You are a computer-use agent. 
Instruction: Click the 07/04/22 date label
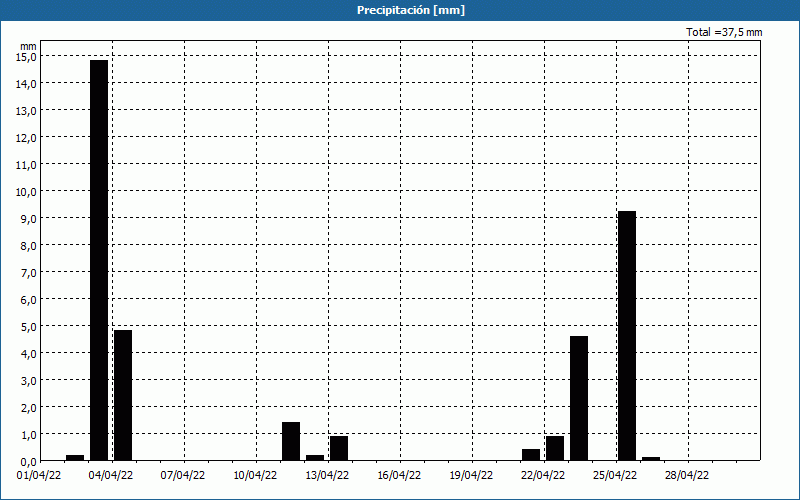183,476
